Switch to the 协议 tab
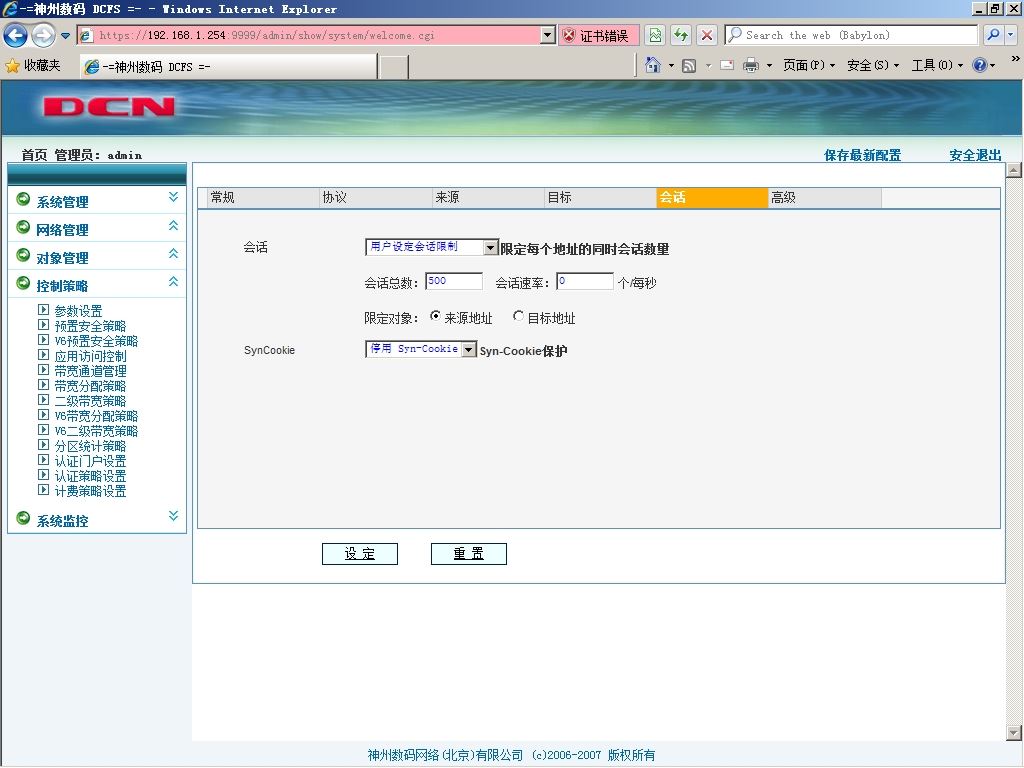Screen dimensions: 1024x768 point(376,197)
